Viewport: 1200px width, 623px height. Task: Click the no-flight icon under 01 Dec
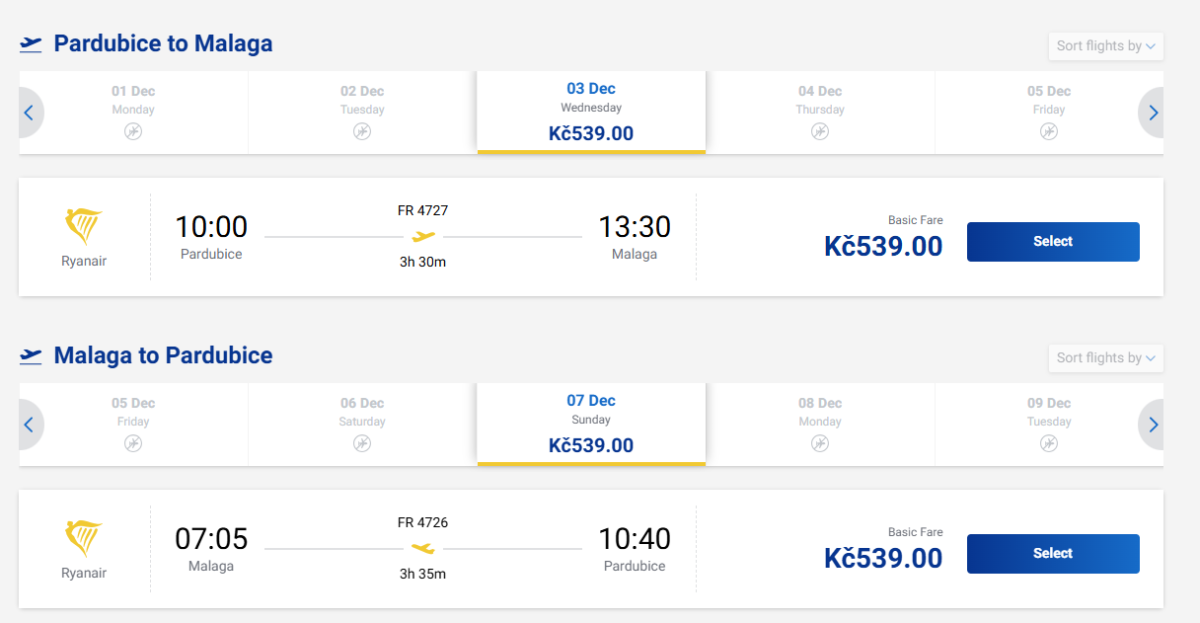point(133,132)
